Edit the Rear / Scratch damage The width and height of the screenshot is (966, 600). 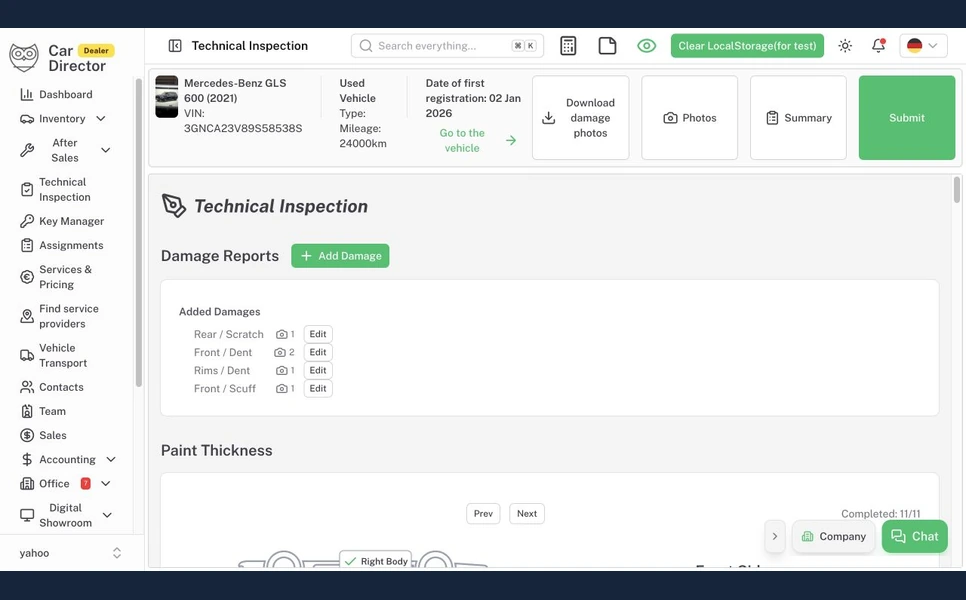coord(318,334)
